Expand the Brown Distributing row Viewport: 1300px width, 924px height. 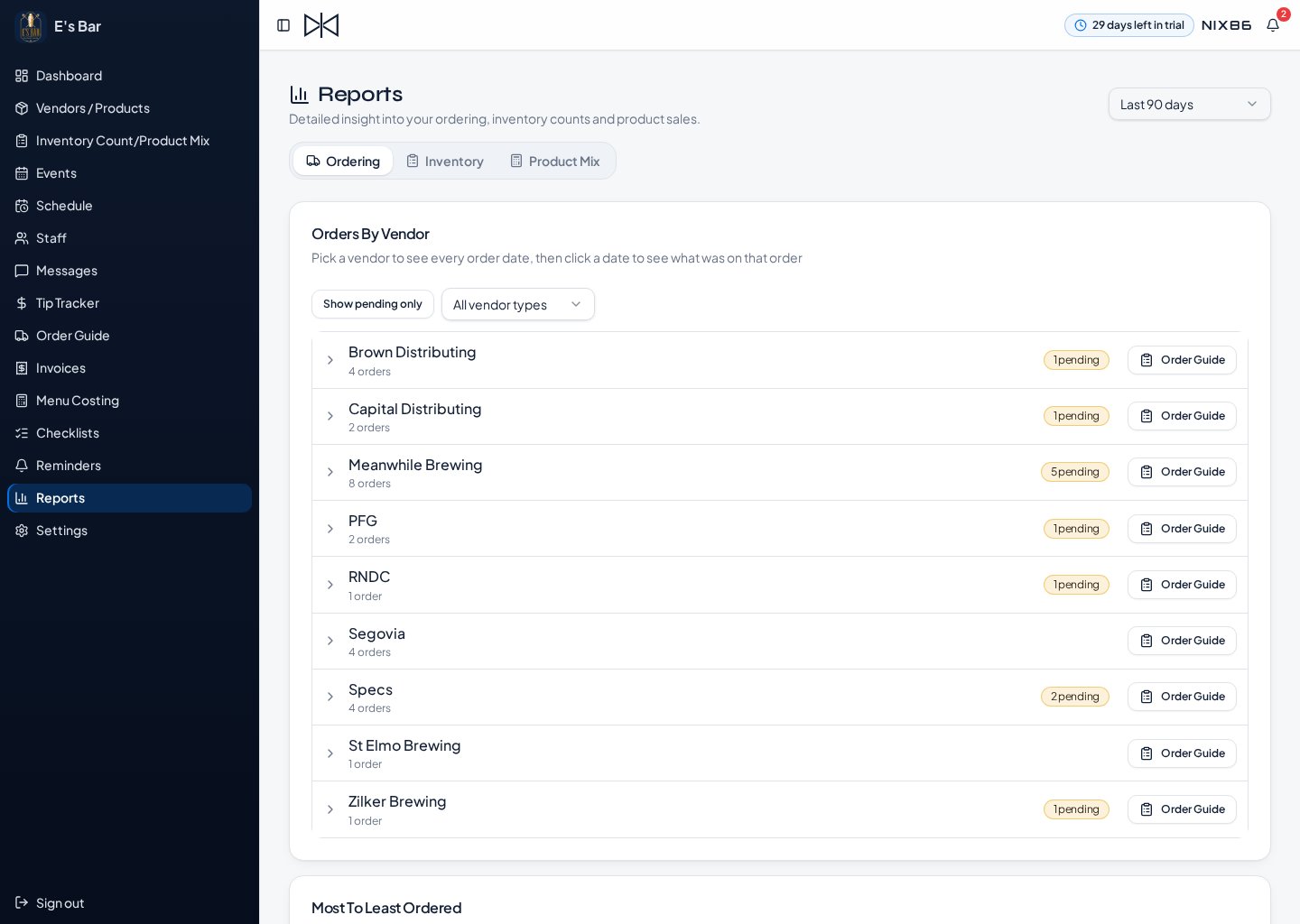coord(330,360)
